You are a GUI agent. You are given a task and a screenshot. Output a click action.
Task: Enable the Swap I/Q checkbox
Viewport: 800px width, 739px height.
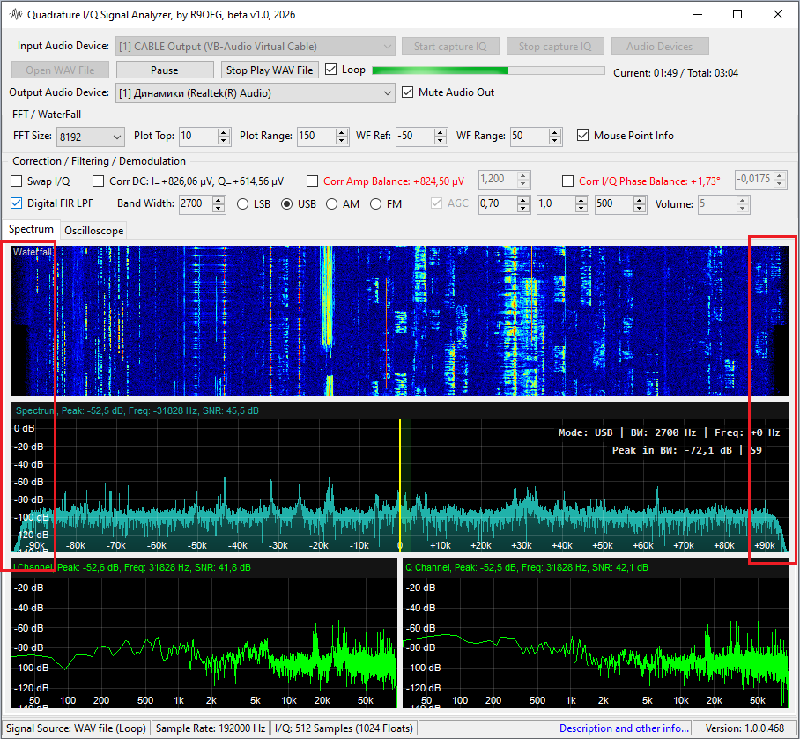[x=17, y=182]
